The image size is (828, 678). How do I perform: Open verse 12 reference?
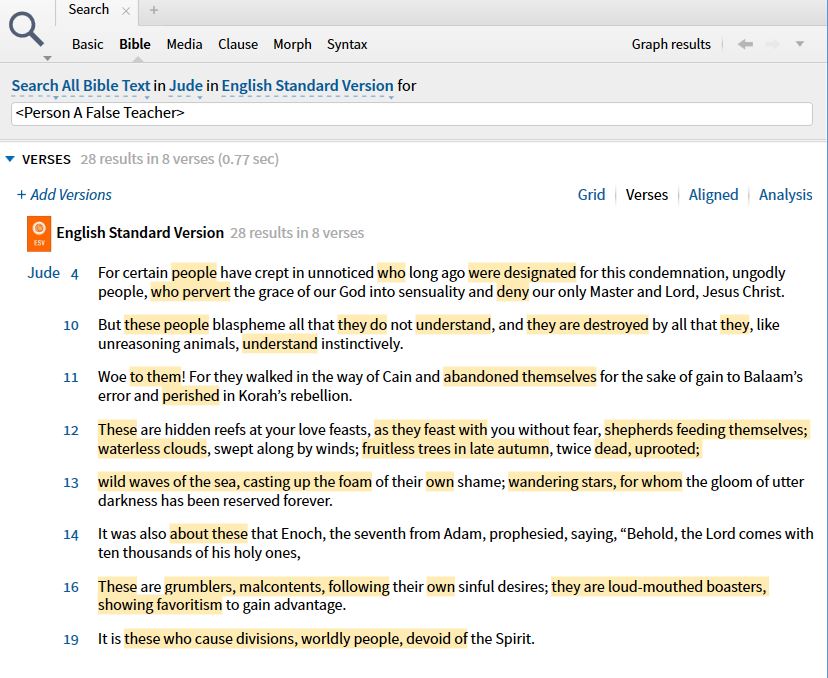pos(71,431)
